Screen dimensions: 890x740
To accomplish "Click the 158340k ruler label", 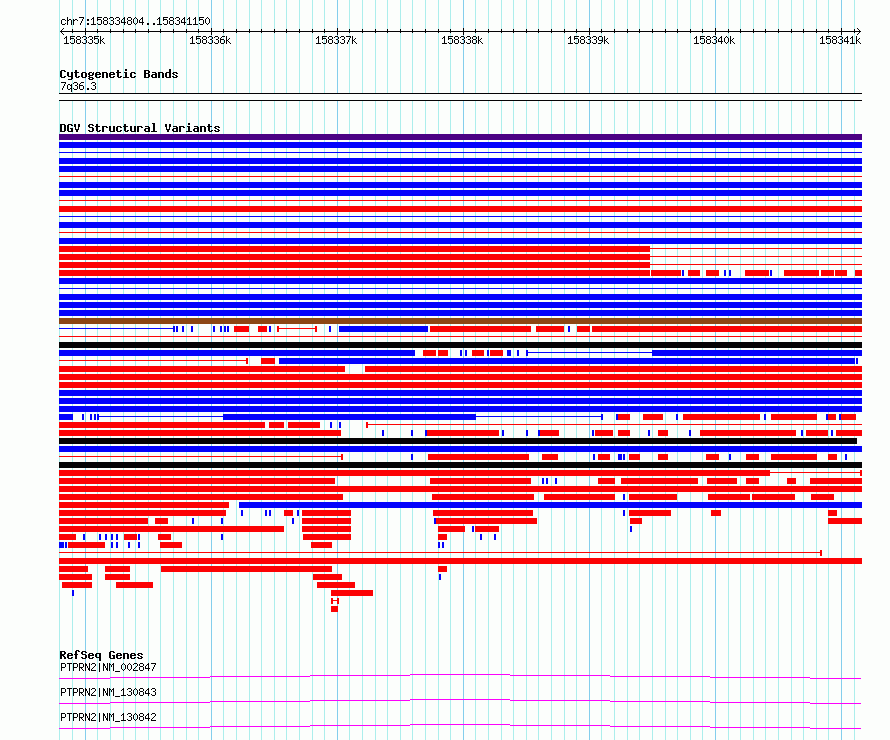I will [714, 40].
